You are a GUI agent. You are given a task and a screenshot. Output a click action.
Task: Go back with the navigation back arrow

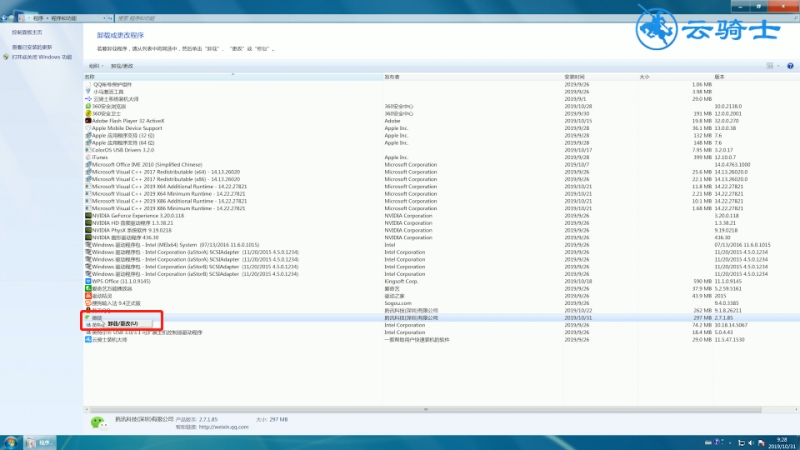(4, 18)
